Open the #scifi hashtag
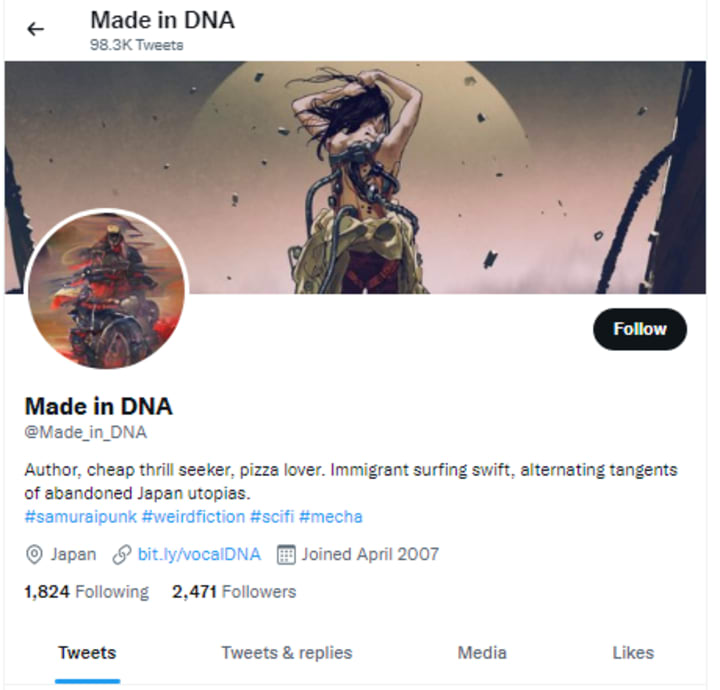Viewport: 720px width, 690px height. click(272, 516)
